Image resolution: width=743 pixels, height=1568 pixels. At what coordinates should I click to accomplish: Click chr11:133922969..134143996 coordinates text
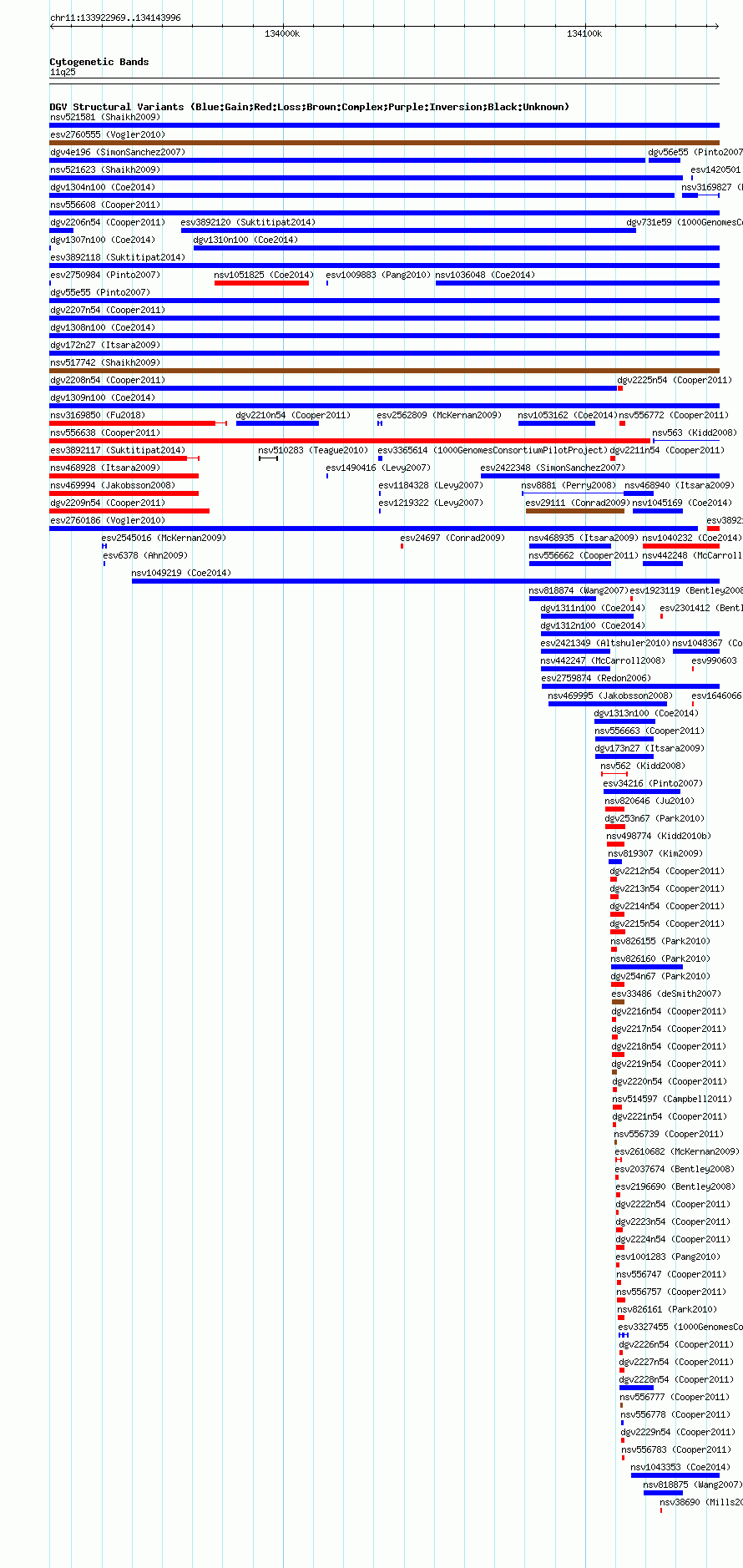tap(115, 18)
